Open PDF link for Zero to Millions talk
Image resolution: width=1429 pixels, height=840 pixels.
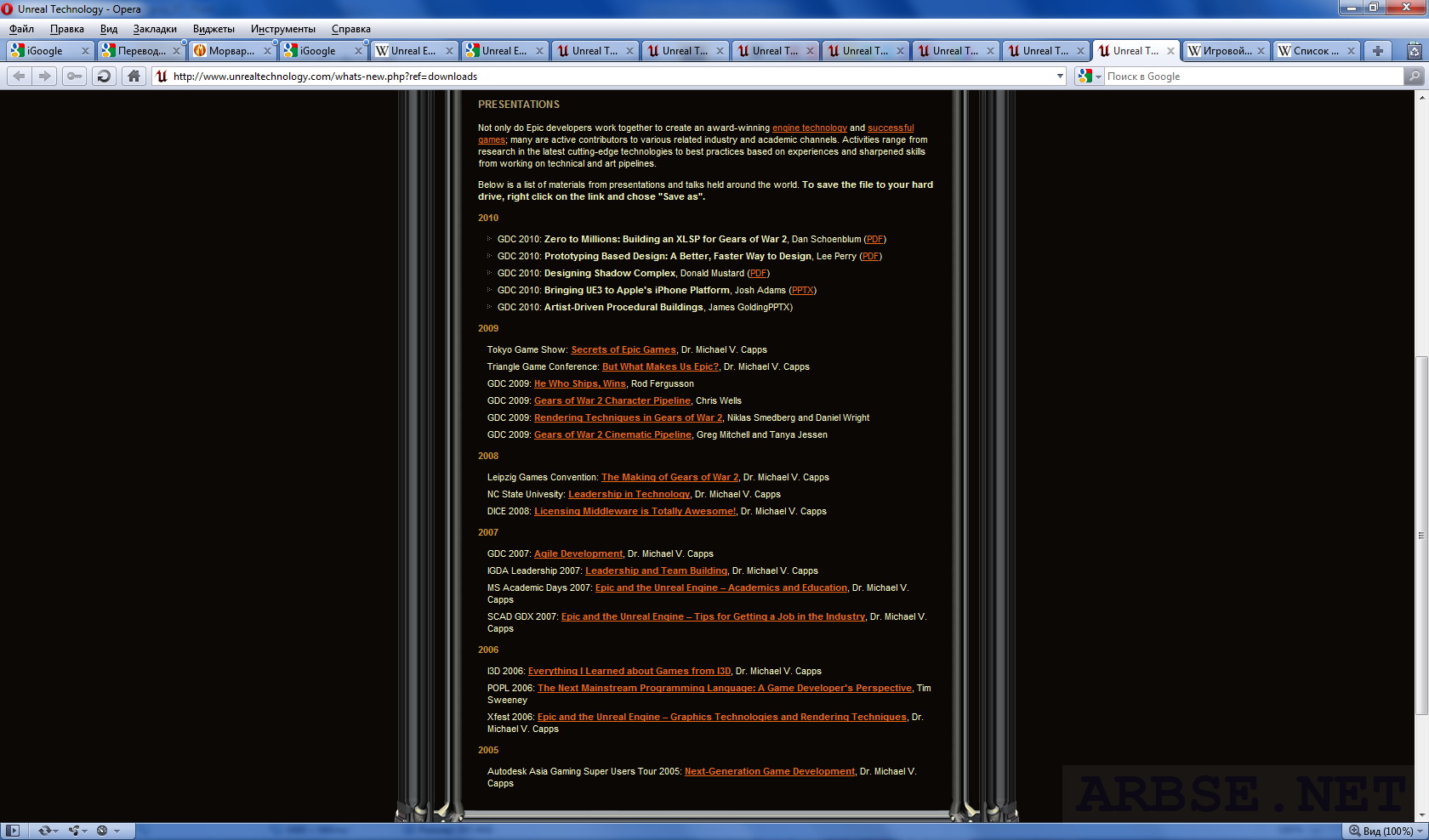tap(874, 239)
